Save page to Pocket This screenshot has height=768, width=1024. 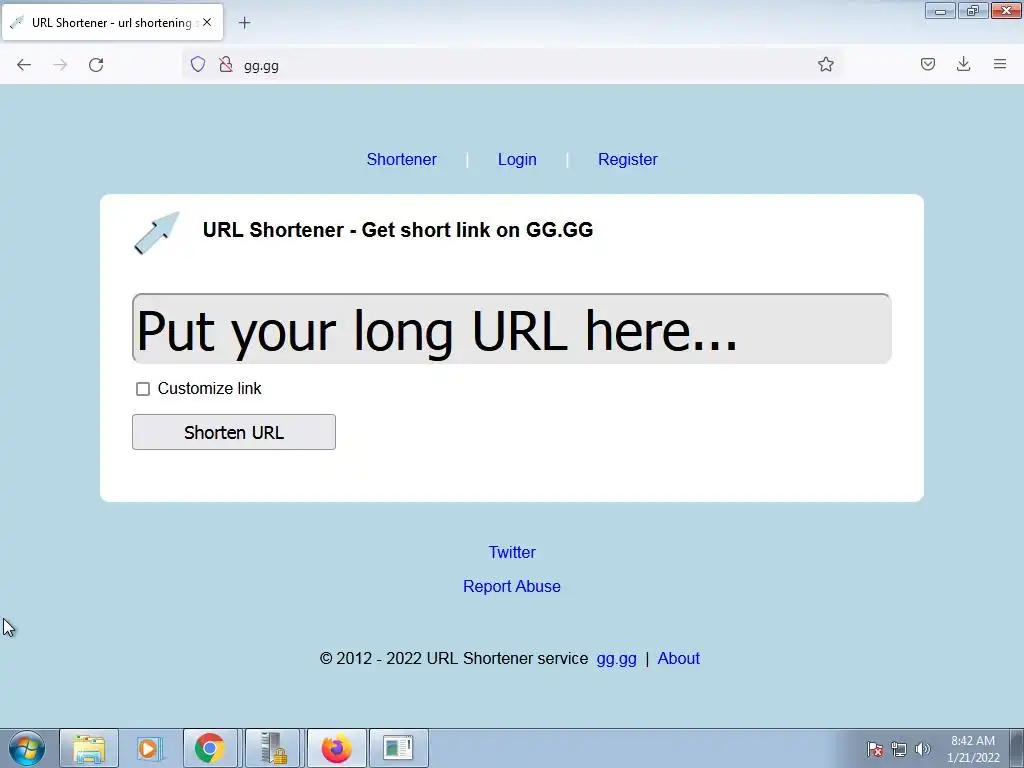pyautogui.click(x=927, y=64)
